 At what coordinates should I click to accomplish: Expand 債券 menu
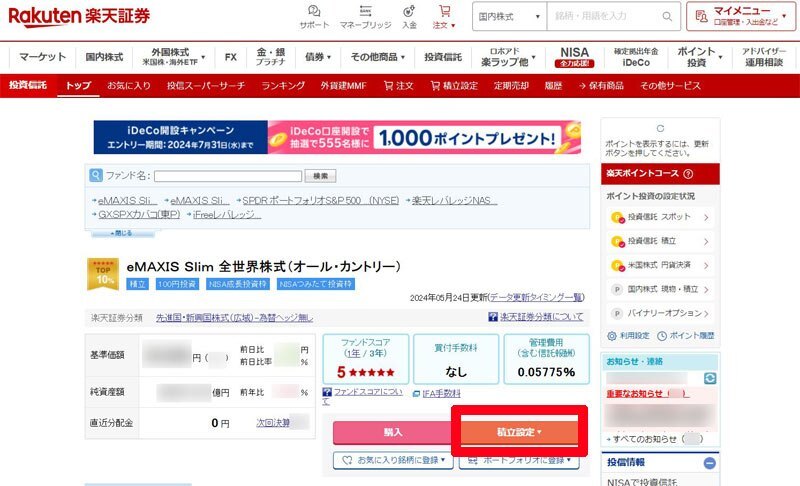coord(318,57)
